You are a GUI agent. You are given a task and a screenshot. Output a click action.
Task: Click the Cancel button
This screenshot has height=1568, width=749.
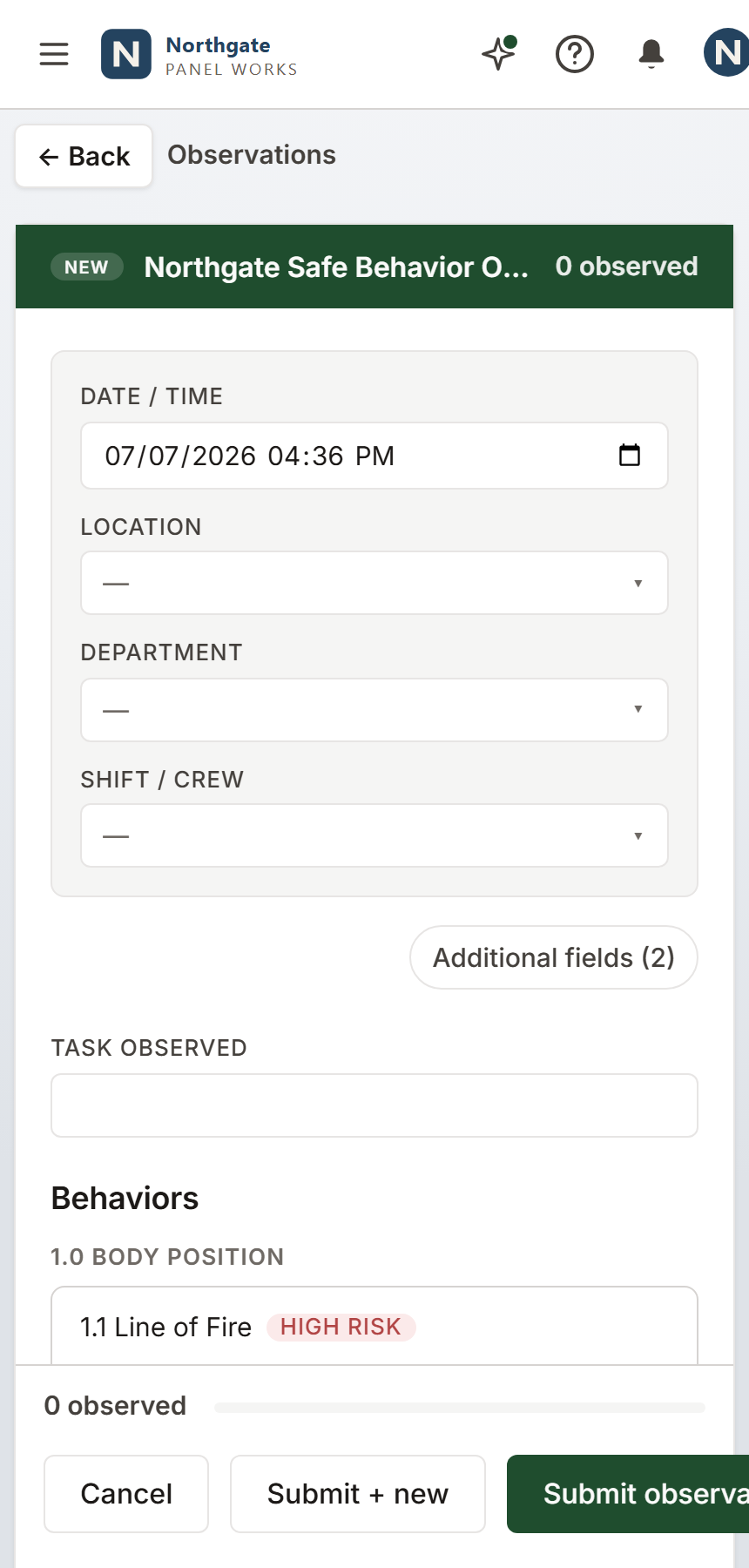point(126,1494)
